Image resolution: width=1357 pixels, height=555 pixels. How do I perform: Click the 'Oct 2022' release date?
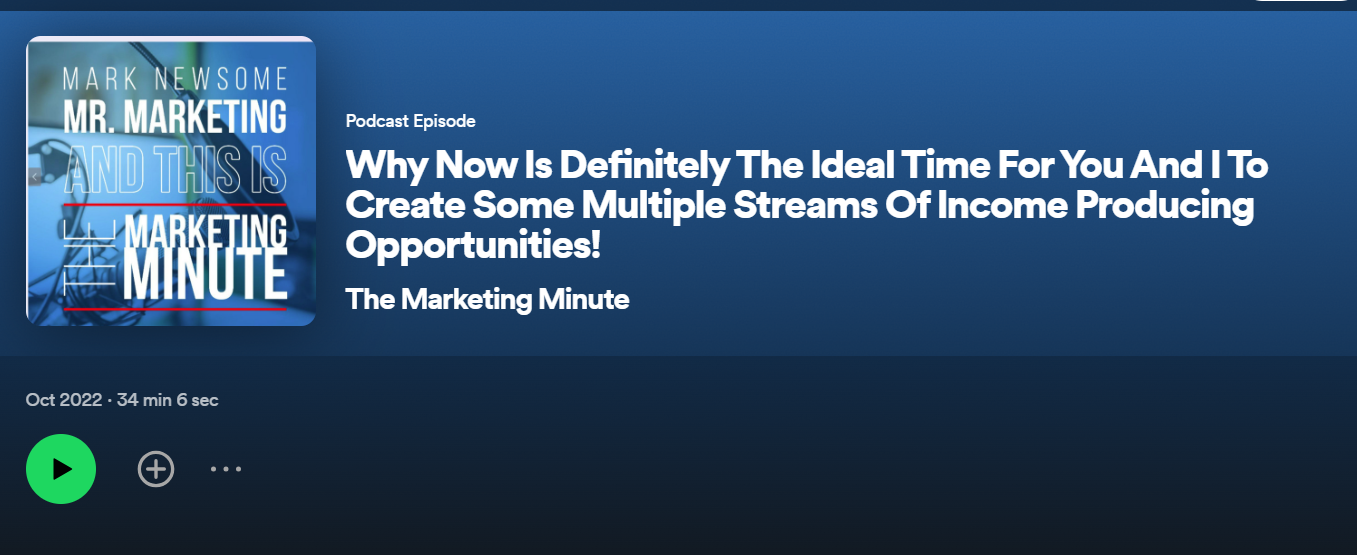click(x=63, y=400)
